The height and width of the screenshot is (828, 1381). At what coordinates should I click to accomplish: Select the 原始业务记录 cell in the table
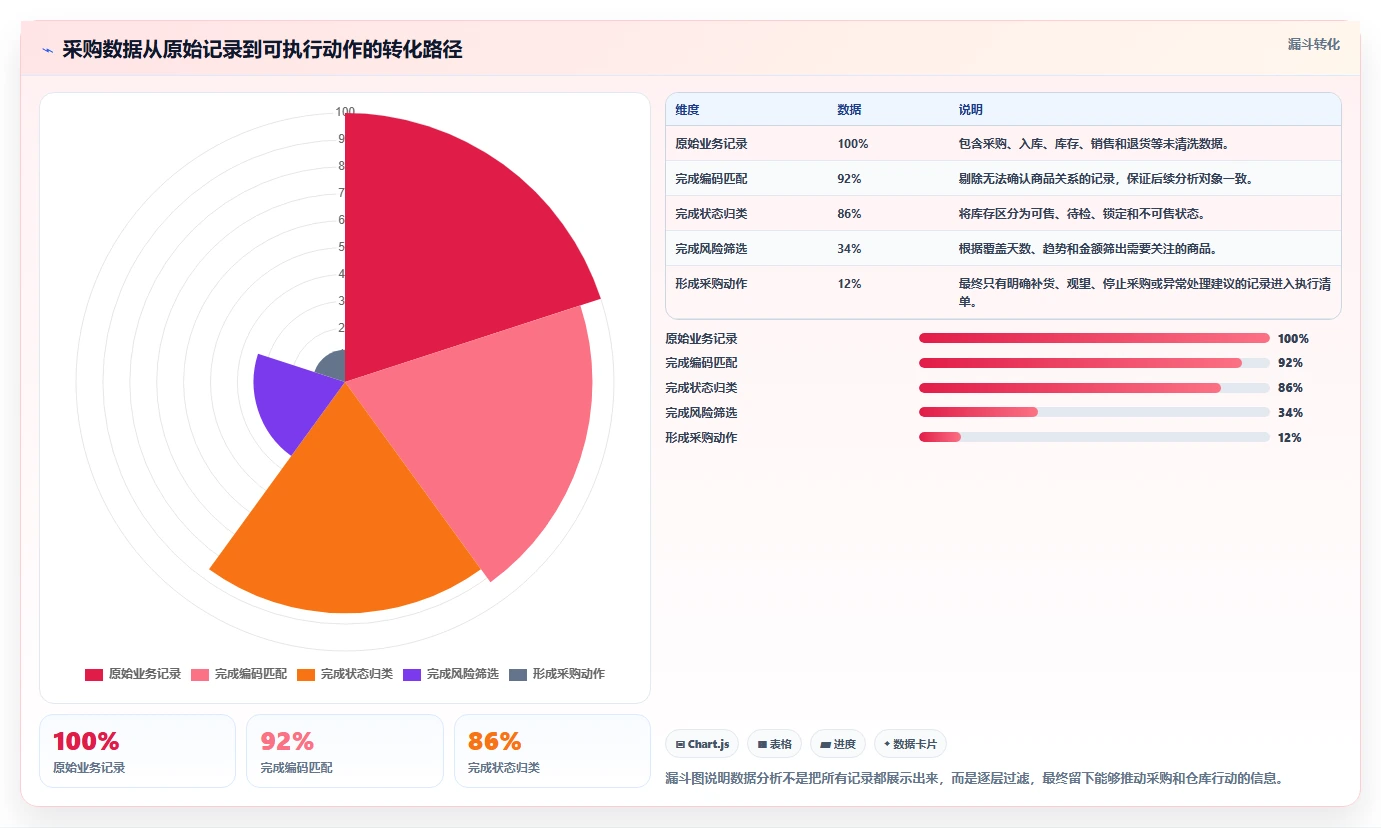(x=711, y=144)
